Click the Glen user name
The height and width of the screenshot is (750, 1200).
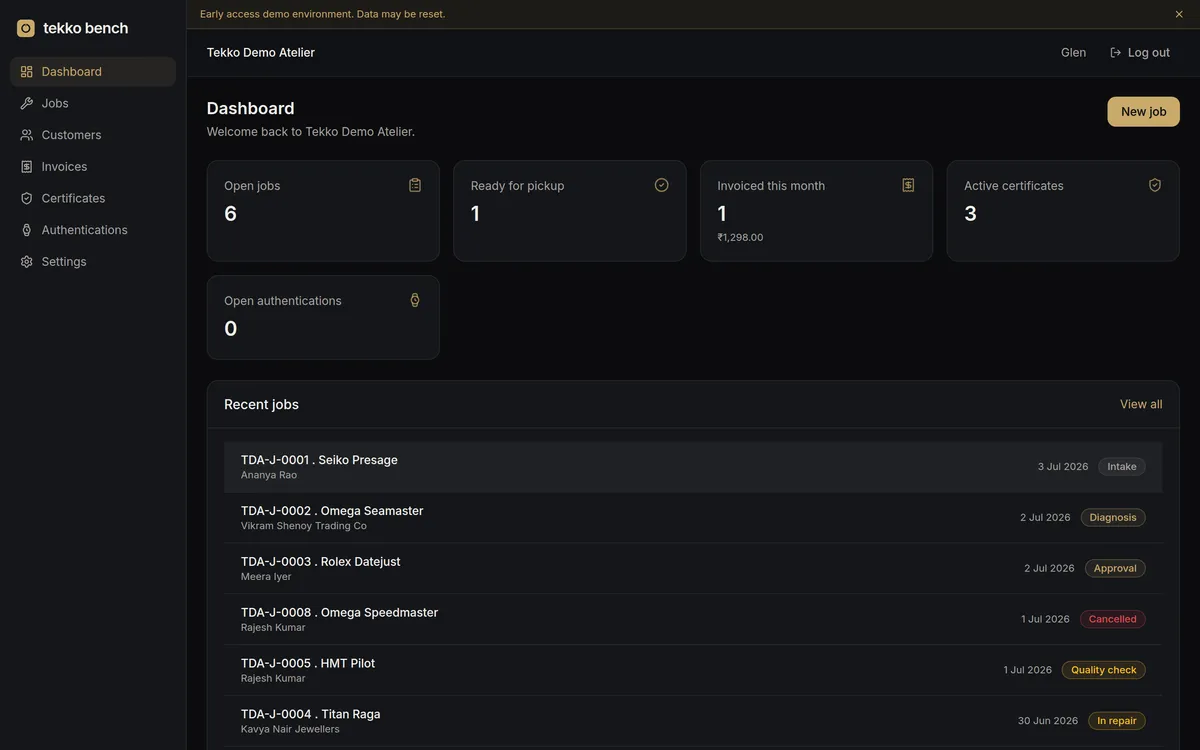point(1073,53)
